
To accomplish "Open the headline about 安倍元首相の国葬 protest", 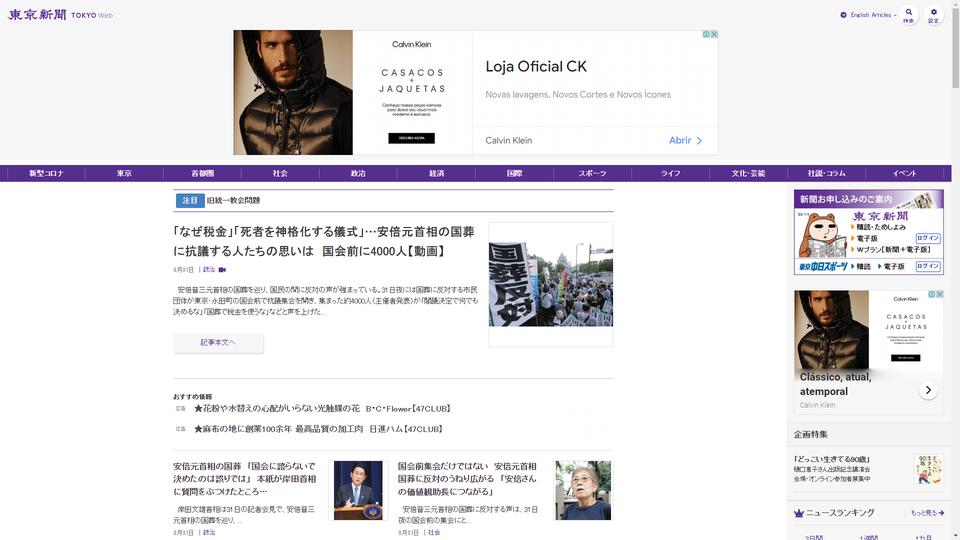I will click(x=324, y=241).
